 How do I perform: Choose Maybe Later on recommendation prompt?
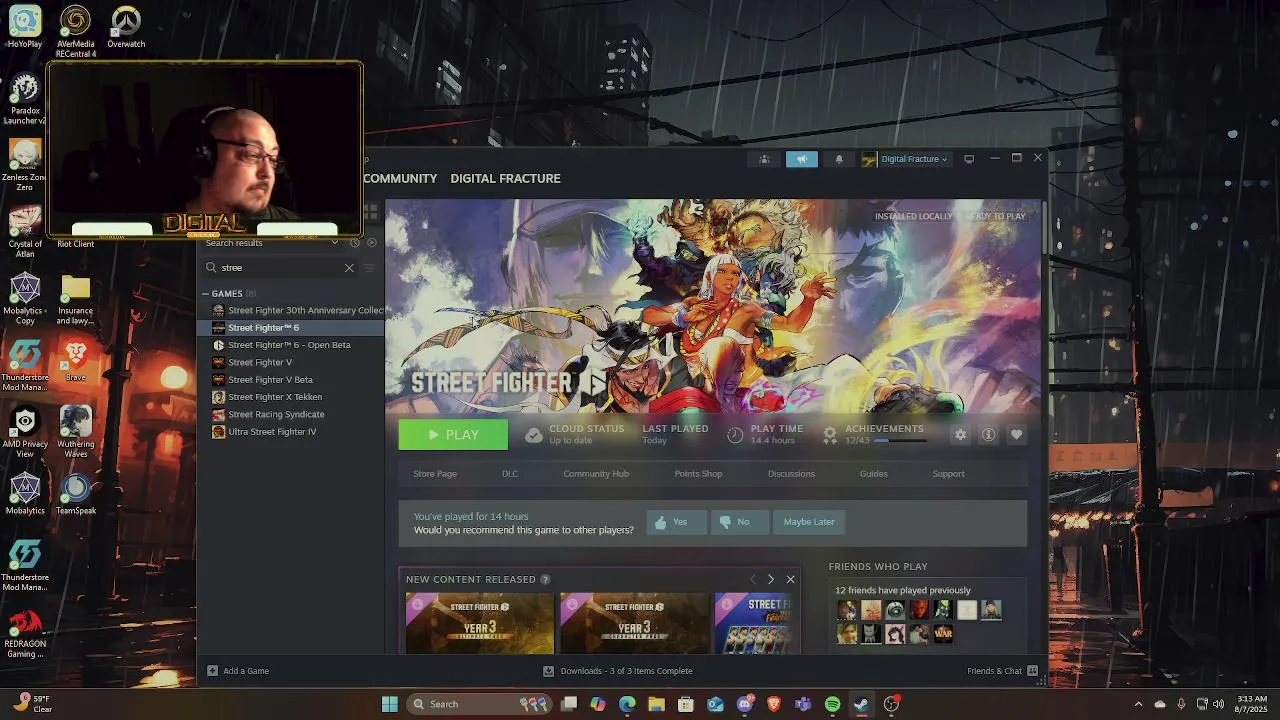tap(809, 522)
